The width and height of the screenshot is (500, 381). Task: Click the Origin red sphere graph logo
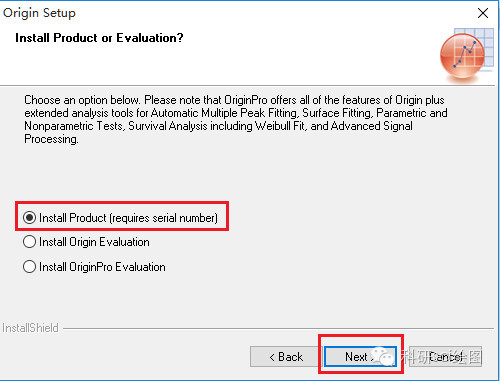462,57
